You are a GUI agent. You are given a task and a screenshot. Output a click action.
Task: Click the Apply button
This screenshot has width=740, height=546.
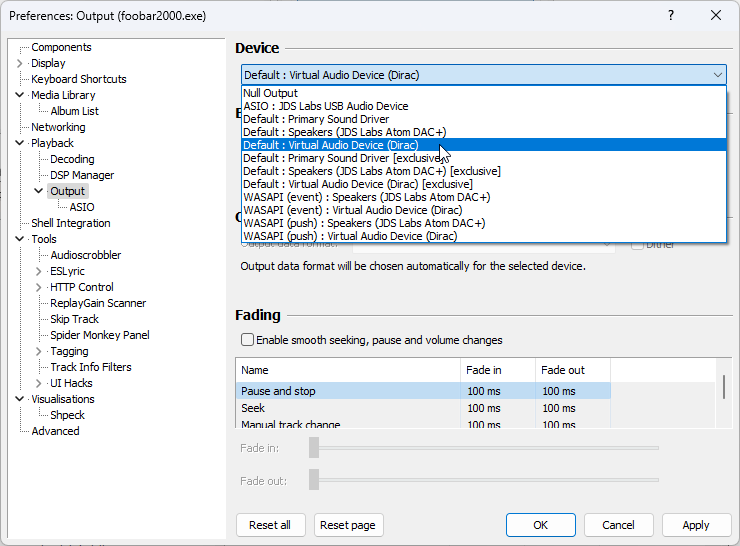[x=696, y=525]
